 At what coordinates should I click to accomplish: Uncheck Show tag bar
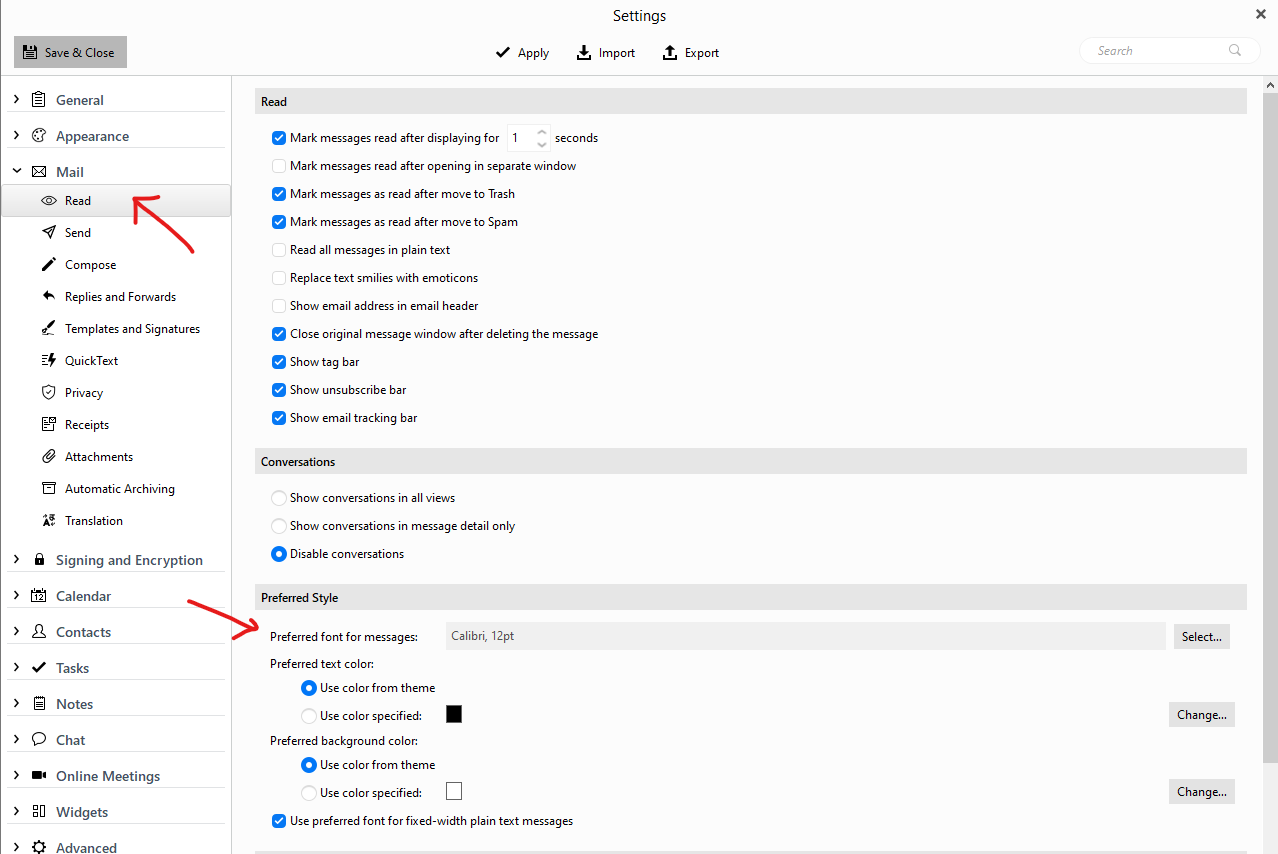click(x=278, y=361)
